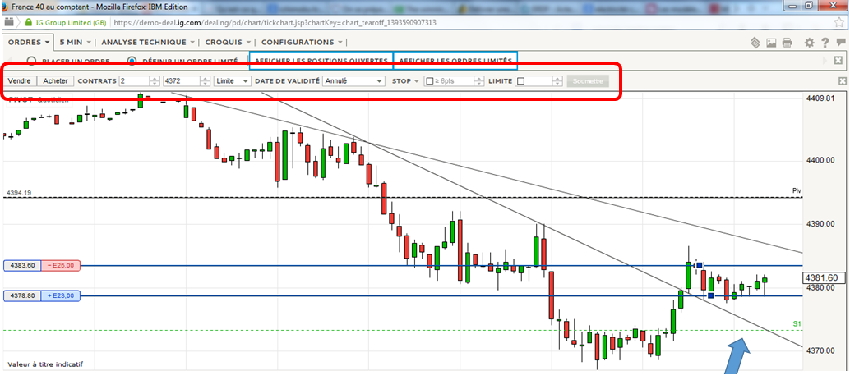This screenshot has width=849, height=374.
Task: Click the Vendre button
Action: [x=19, y=81]
